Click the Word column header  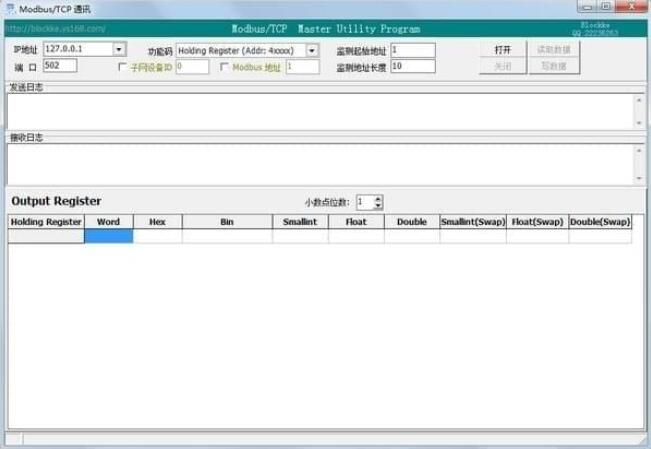tap(108, 222)
